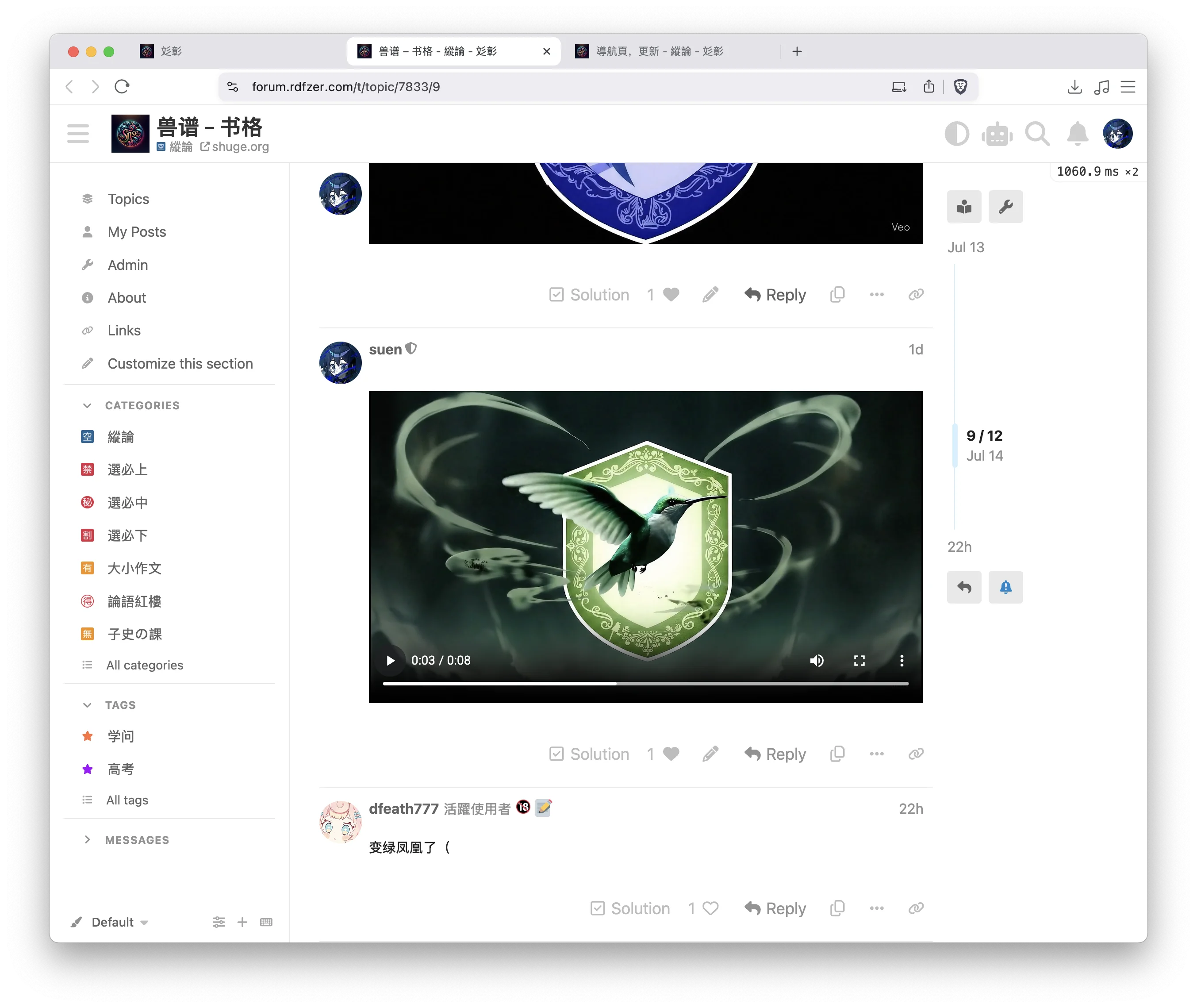Open the keyboard shortcuts icon near Default
The width and height of the screenshot is (1197, 1008).
(265, 922)
